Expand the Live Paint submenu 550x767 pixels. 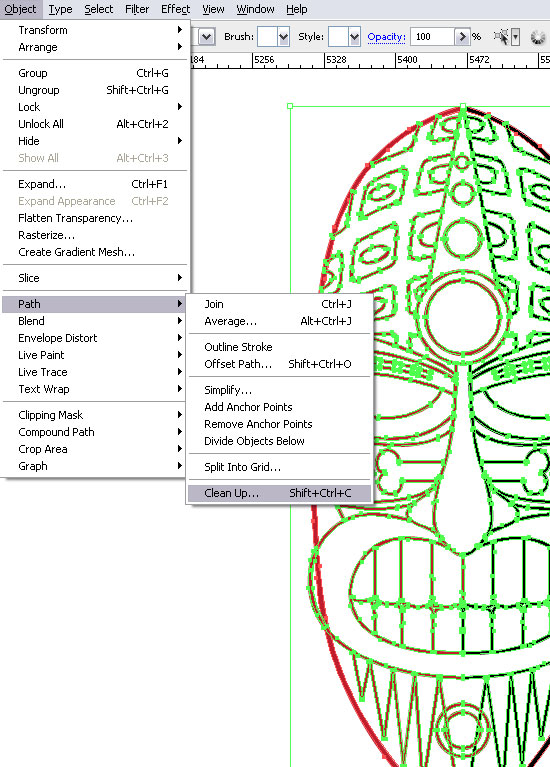(x=94, y=355)
